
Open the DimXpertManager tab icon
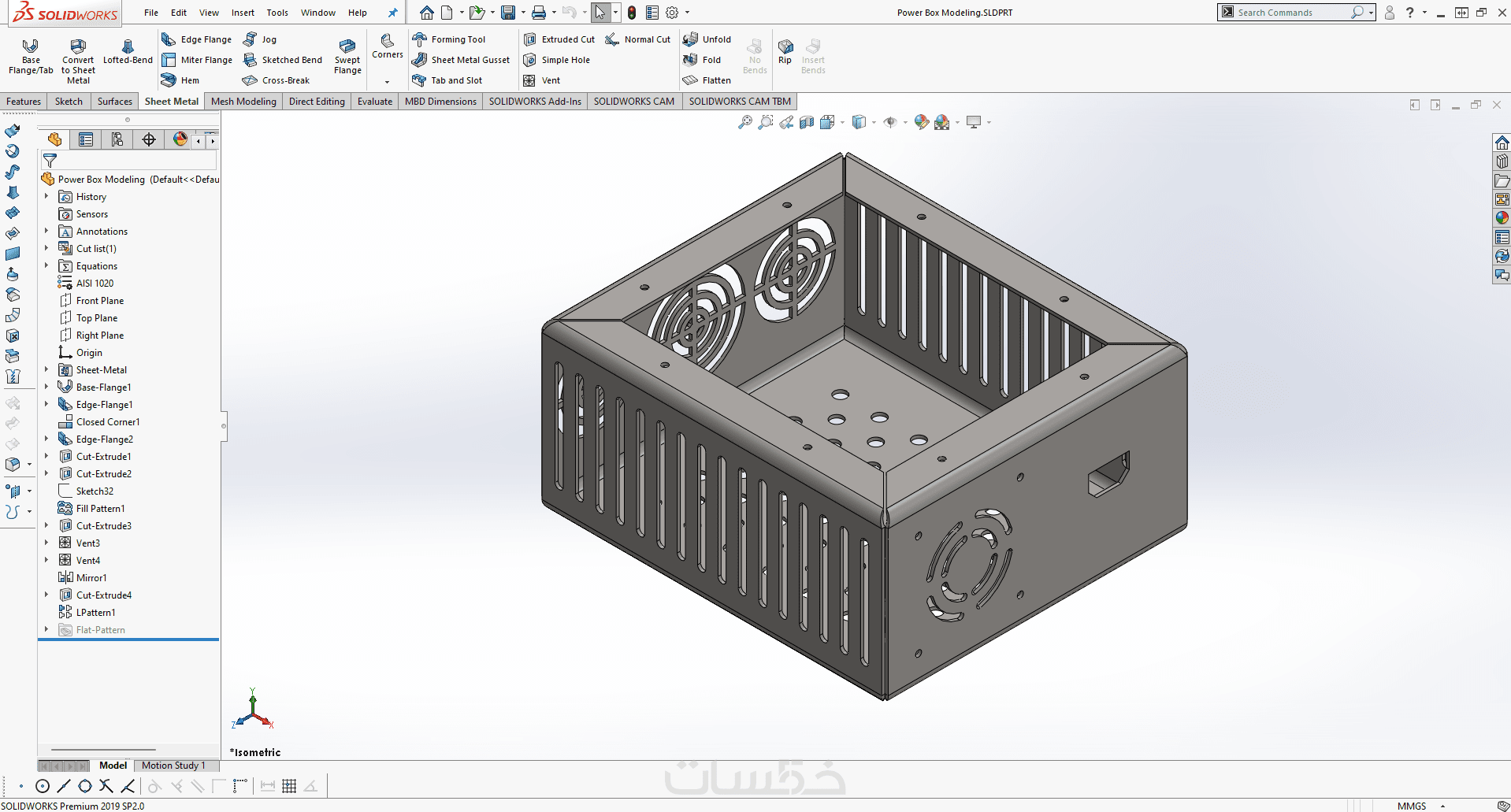point(149,139)
